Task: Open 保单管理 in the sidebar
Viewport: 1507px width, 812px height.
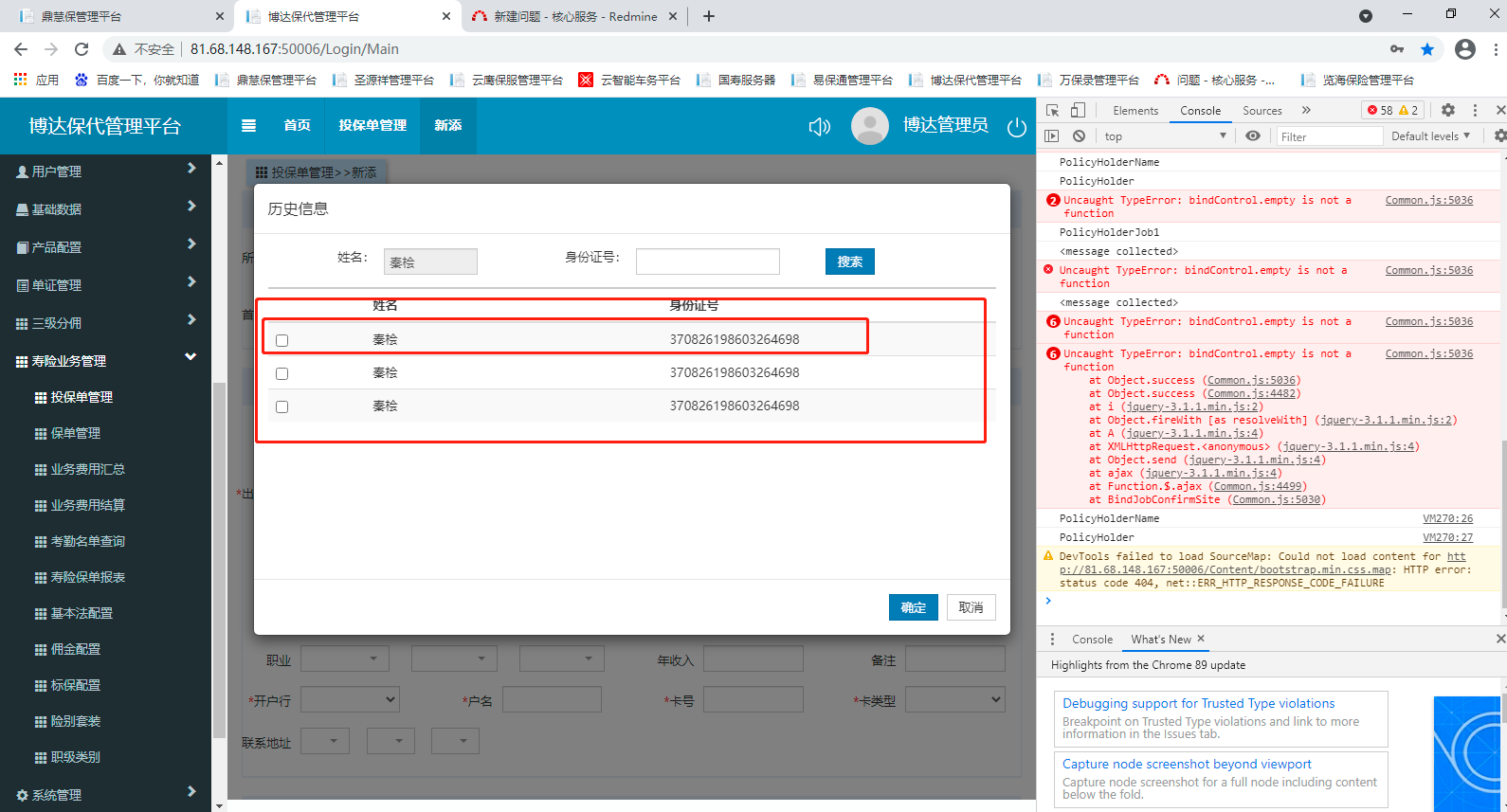Action: (x=76, y=433)
